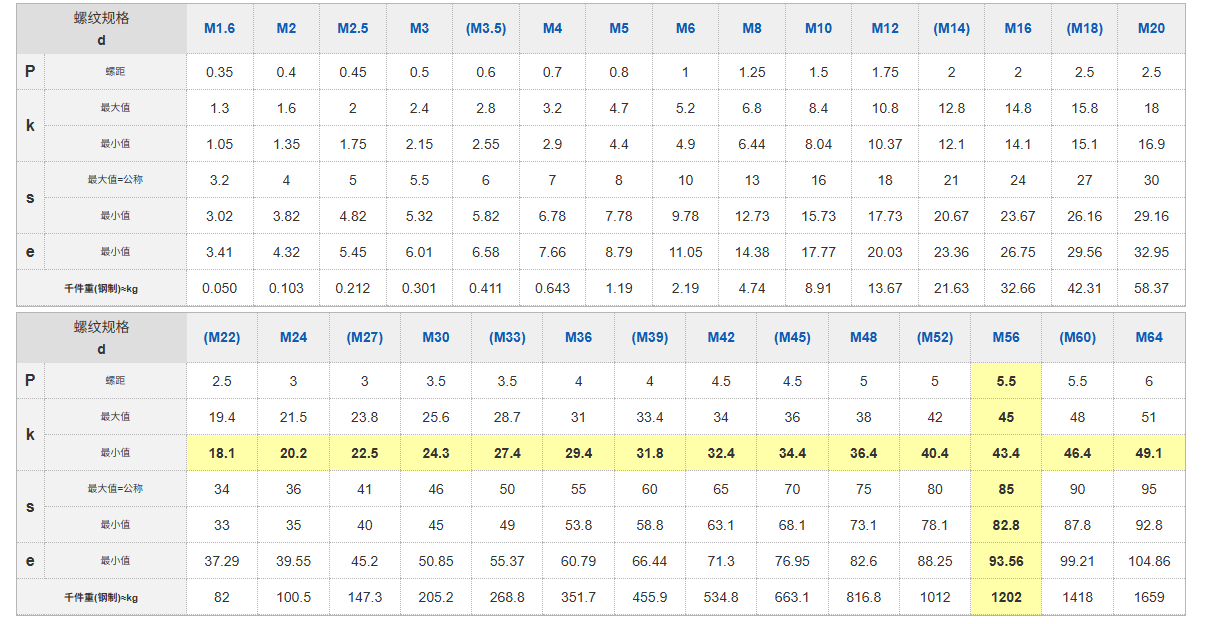Click the highlighted value 93.56 in row e
This screenshot has width=1209, height=624.
[1006, 561]
